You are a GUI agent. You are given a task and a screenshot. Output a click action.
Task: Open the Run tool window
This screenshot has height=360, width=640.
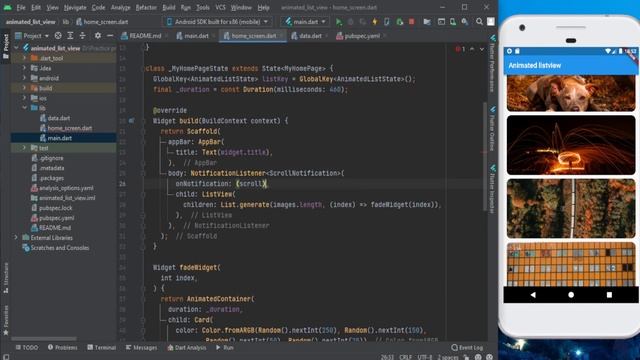[x=225, y=347]
